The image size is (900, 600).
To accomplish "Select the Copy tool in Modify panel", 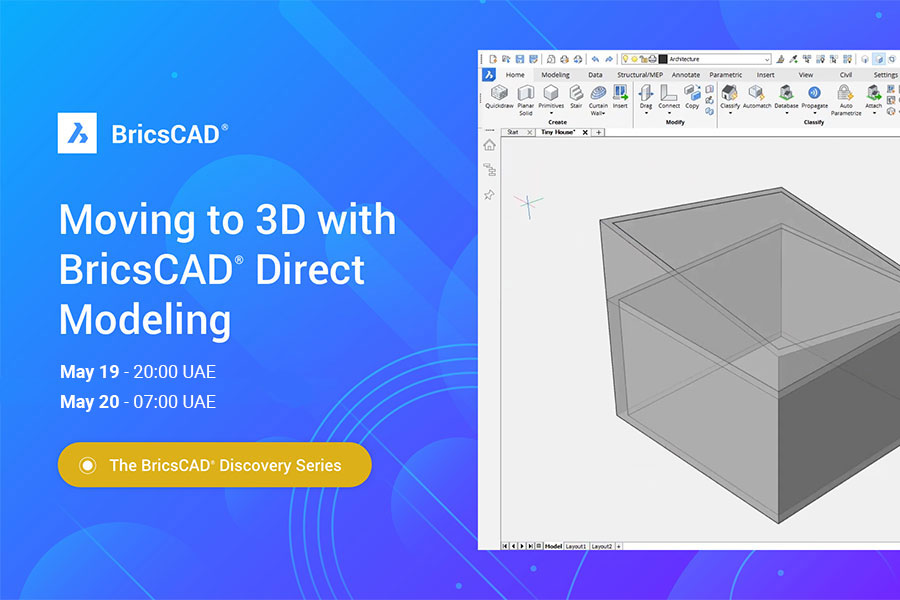I will coord(692,96).
